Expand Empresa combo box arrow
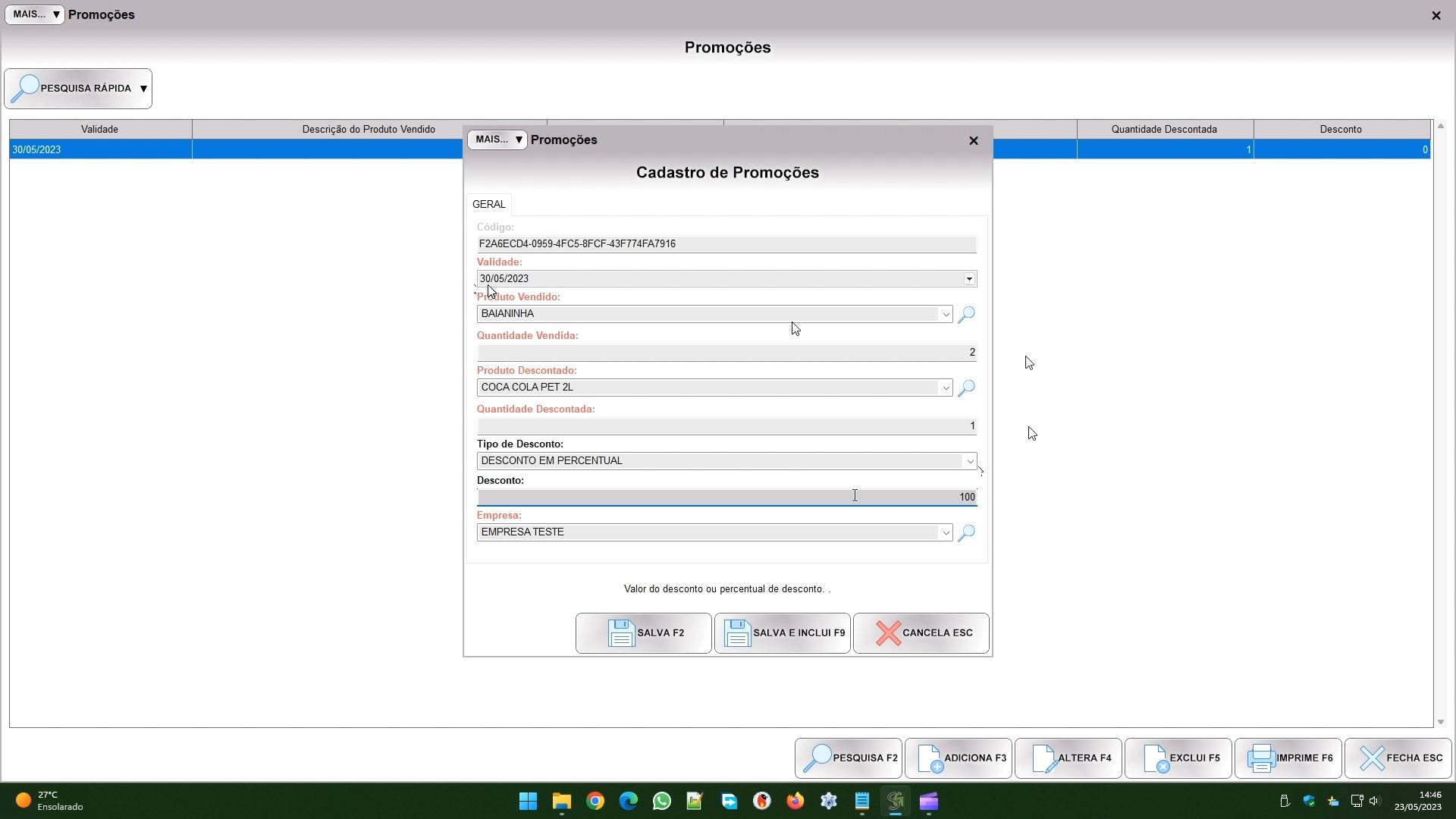 pyautogui.click(x=946, y=532)
